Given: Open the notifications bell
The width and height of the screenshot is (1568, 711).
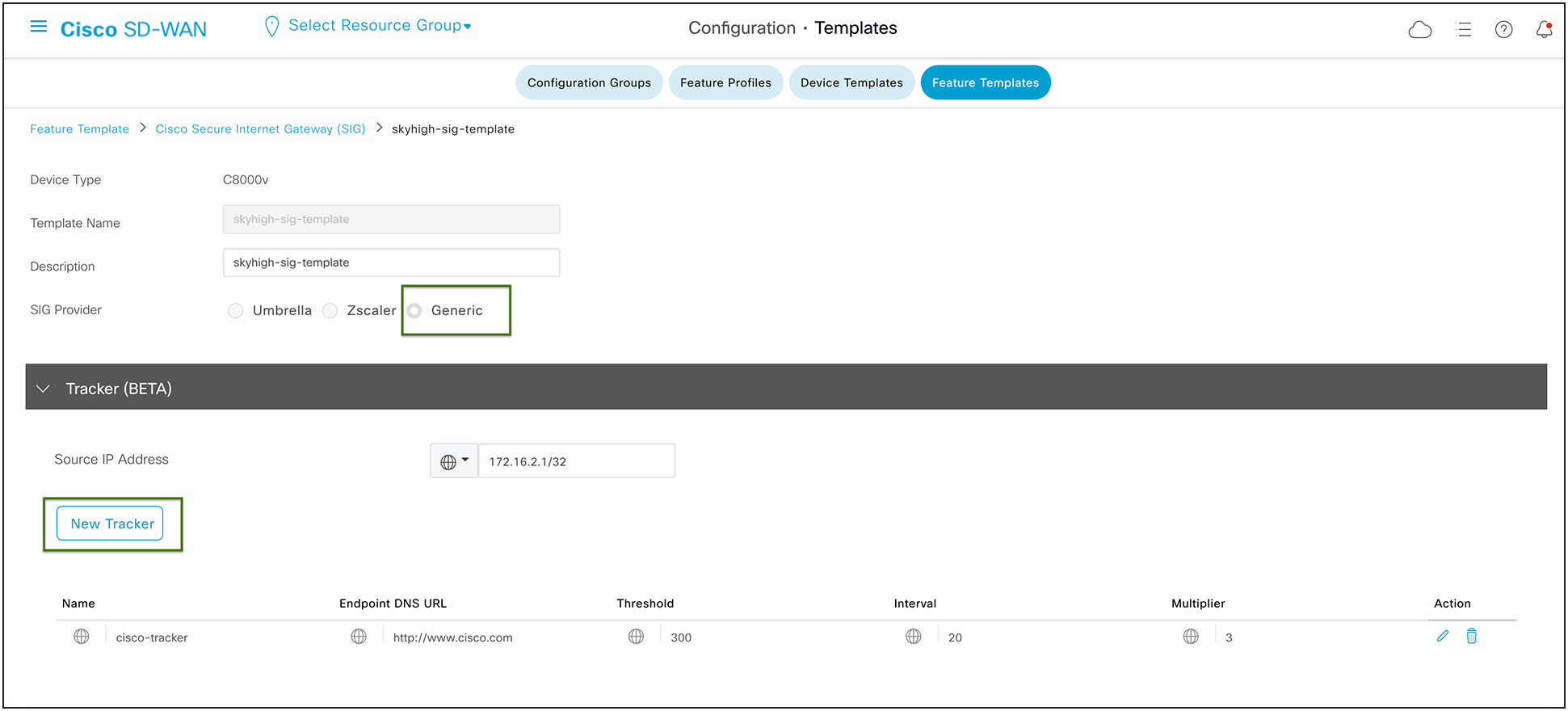Looking at the screenshot, I should (x=1544, y=30).
